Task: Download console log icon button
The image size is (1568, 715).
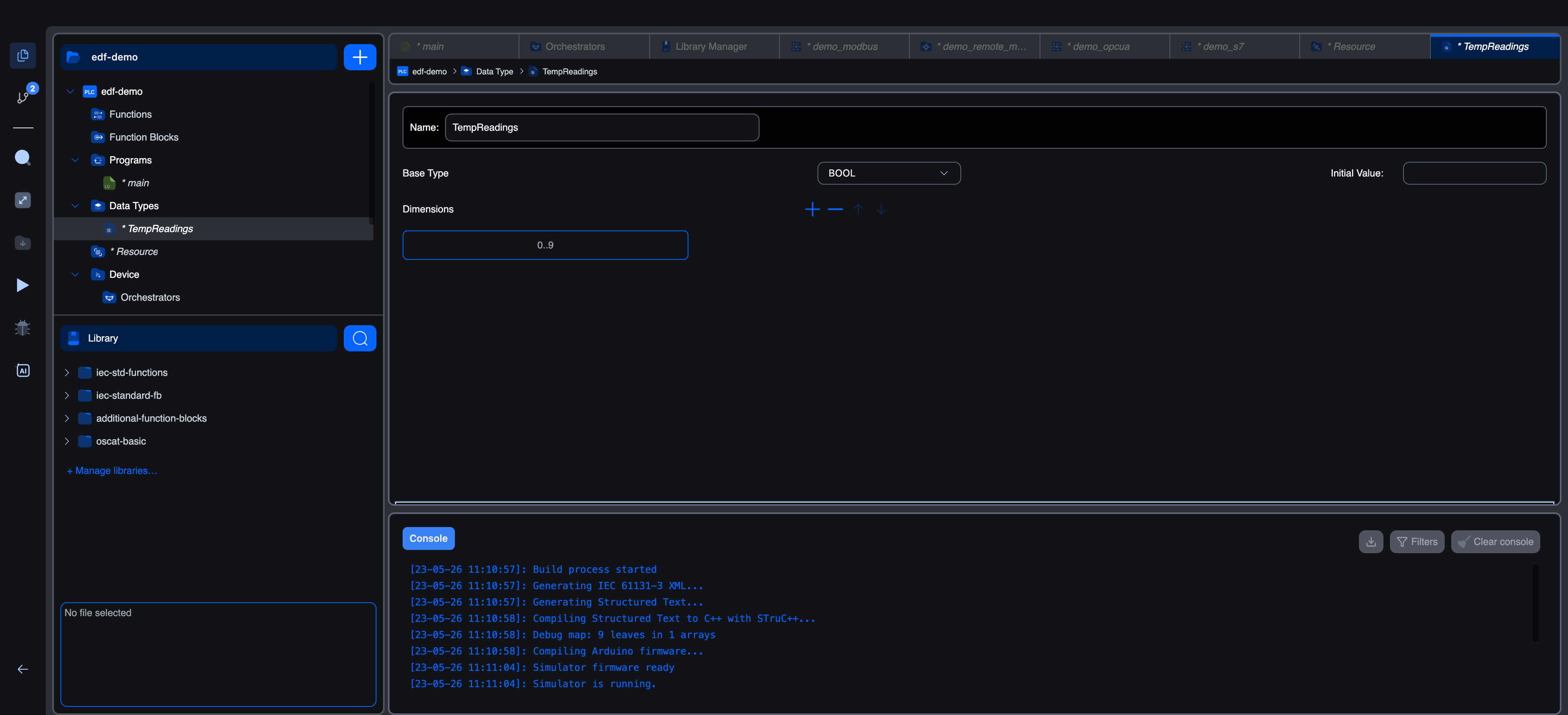Action: (x=1371, y=542)
